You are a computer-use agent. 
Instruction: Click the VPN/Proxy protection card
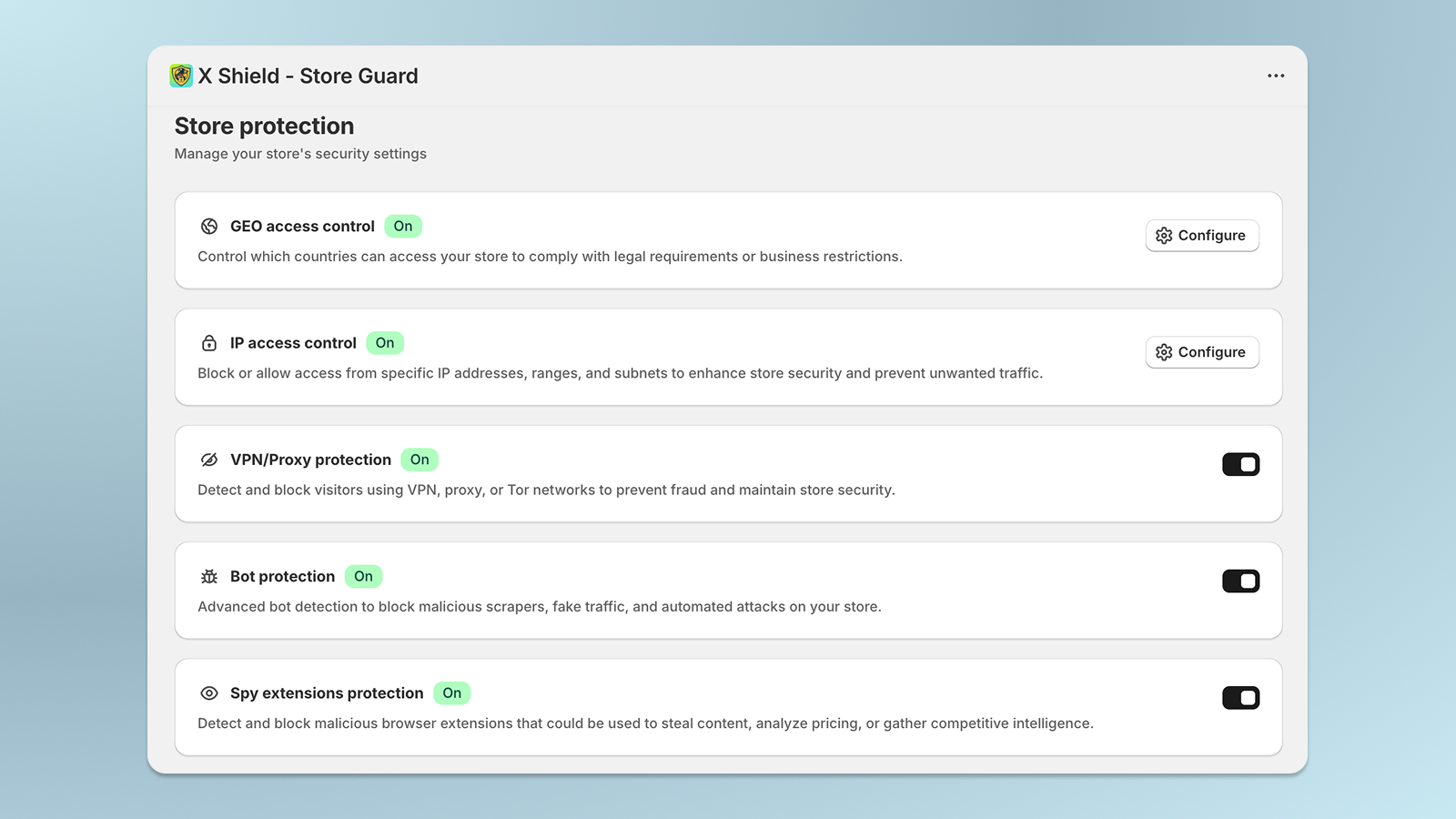tap(728, 473)
